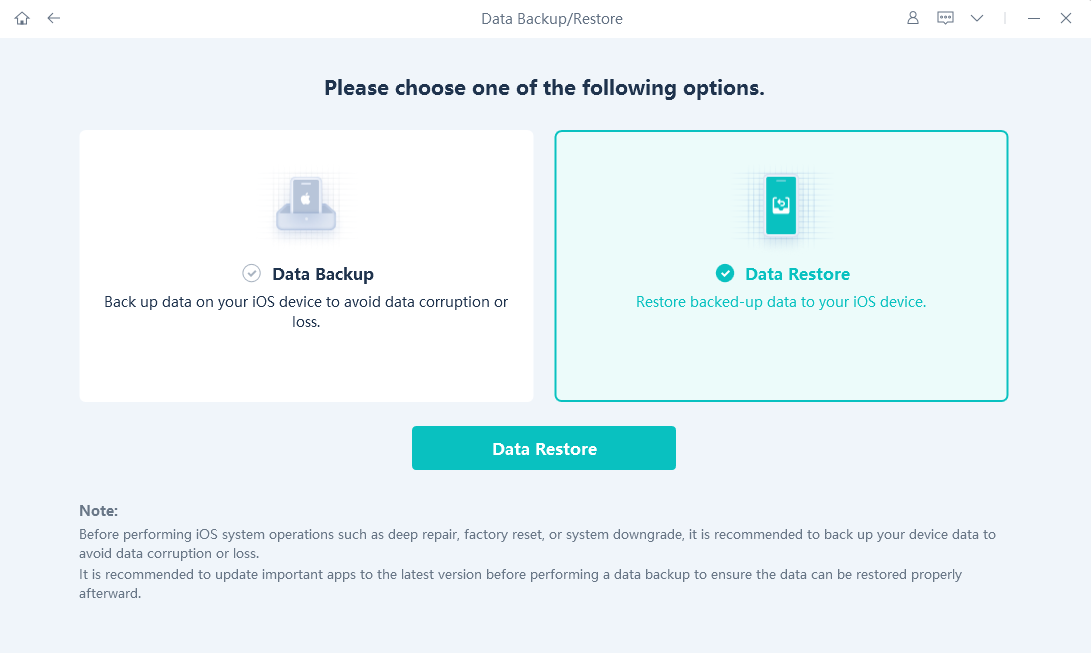Select the Data Backup option card
The image size is (1091, 653).
click(306, 266)
